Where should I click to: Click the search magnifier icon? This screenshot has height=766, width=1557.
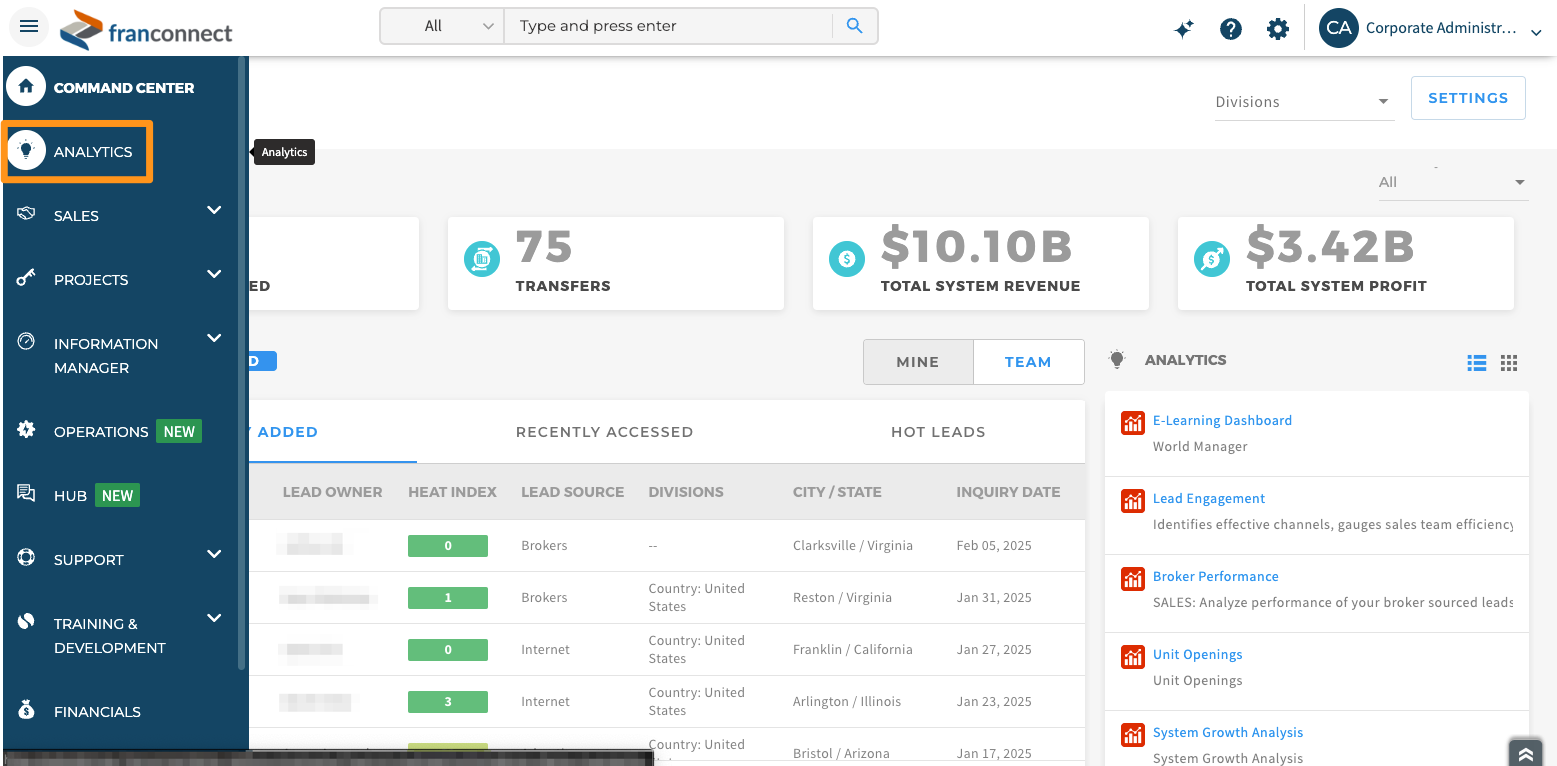(854, 26)
